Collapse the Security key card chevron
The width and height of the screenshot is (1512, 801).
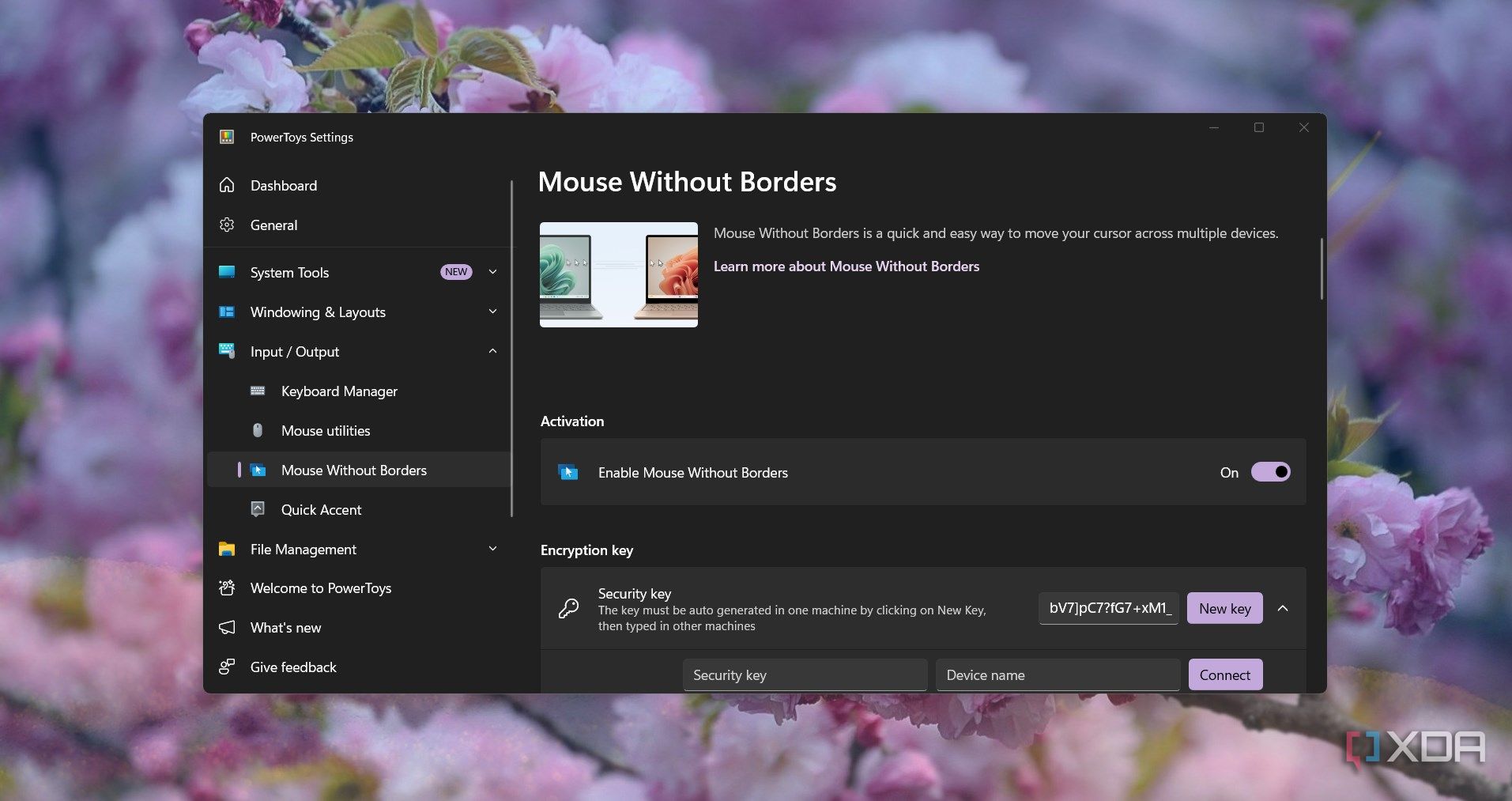(x=1283, y=608)
